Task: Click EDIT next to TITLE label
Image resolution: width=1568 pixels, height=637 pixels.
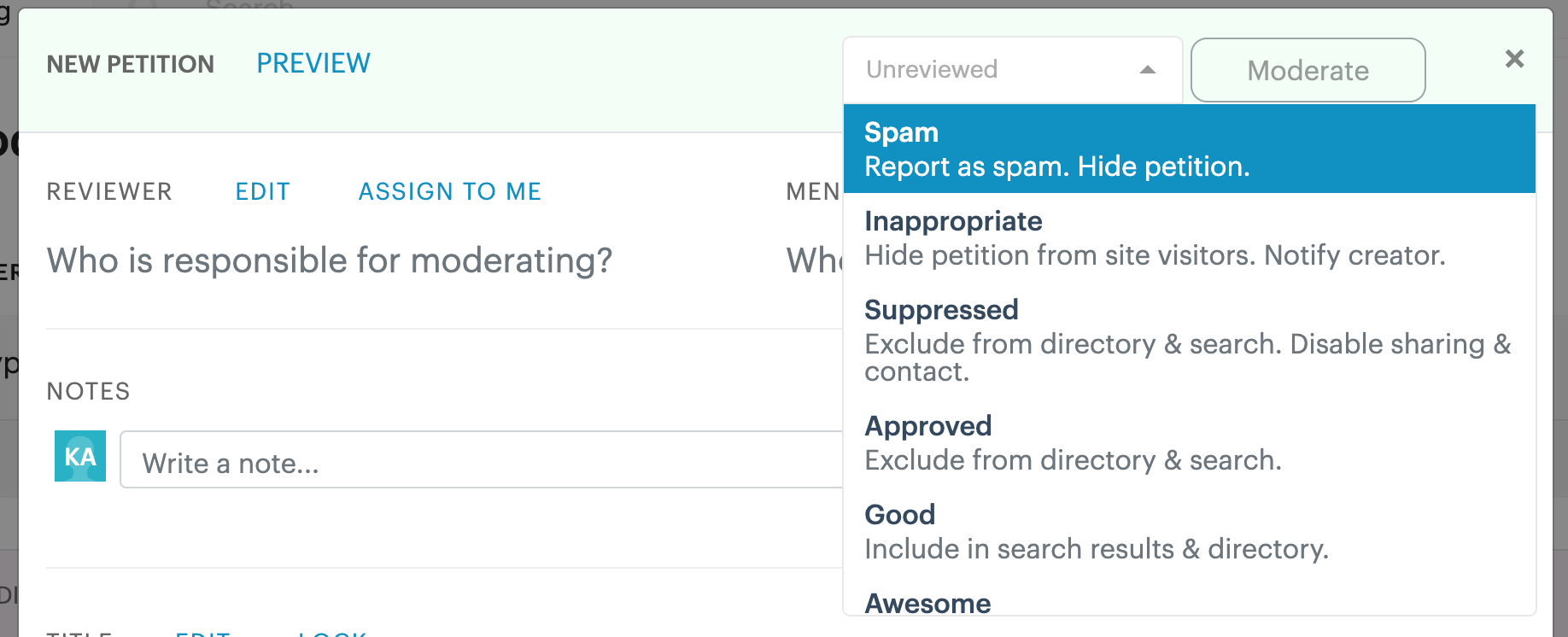Action: point(203,633)
